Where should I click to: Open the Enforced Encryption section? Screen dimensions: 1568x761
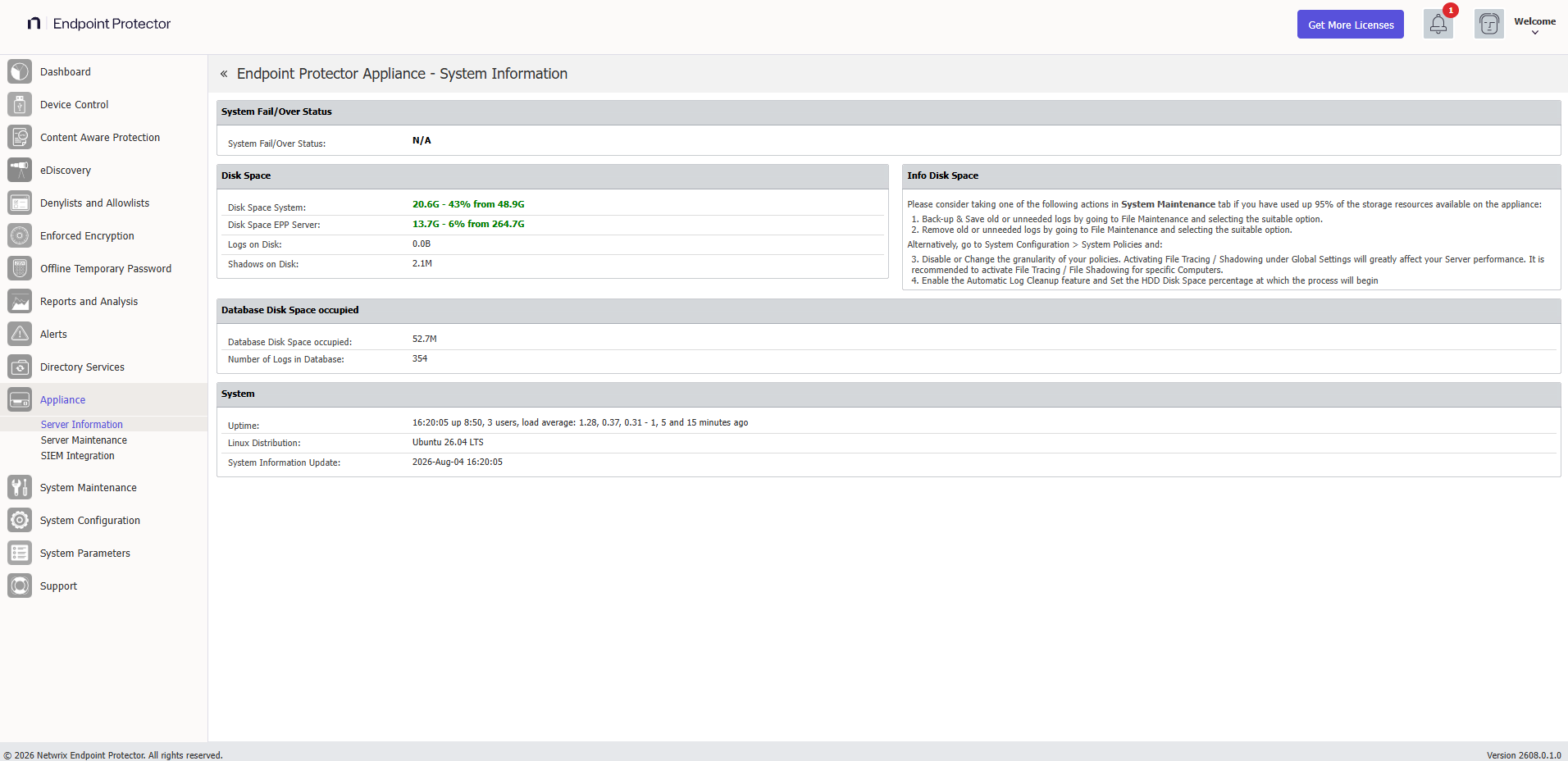[x=87, y=235]
